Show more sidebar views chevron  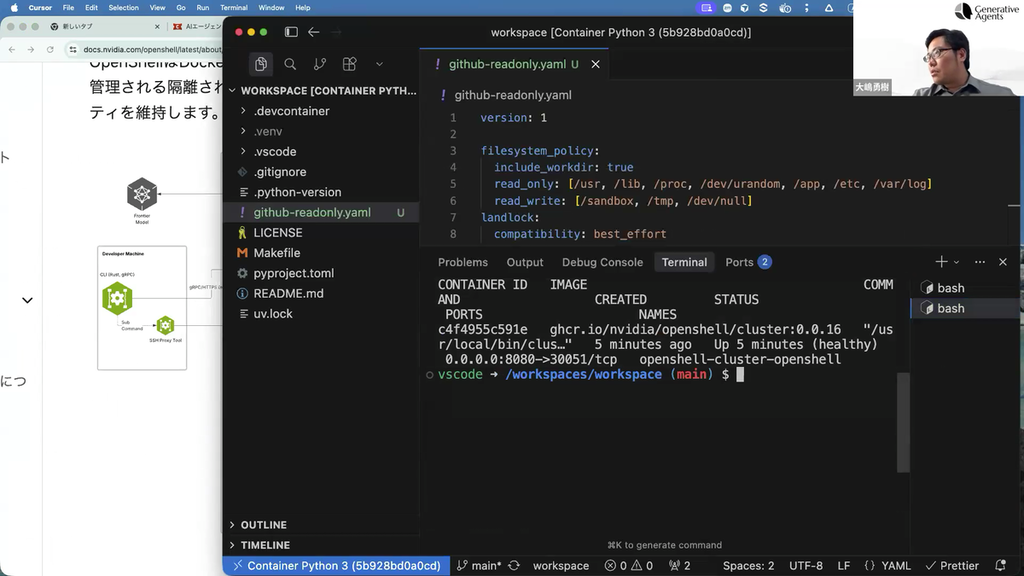pos(379,64)
